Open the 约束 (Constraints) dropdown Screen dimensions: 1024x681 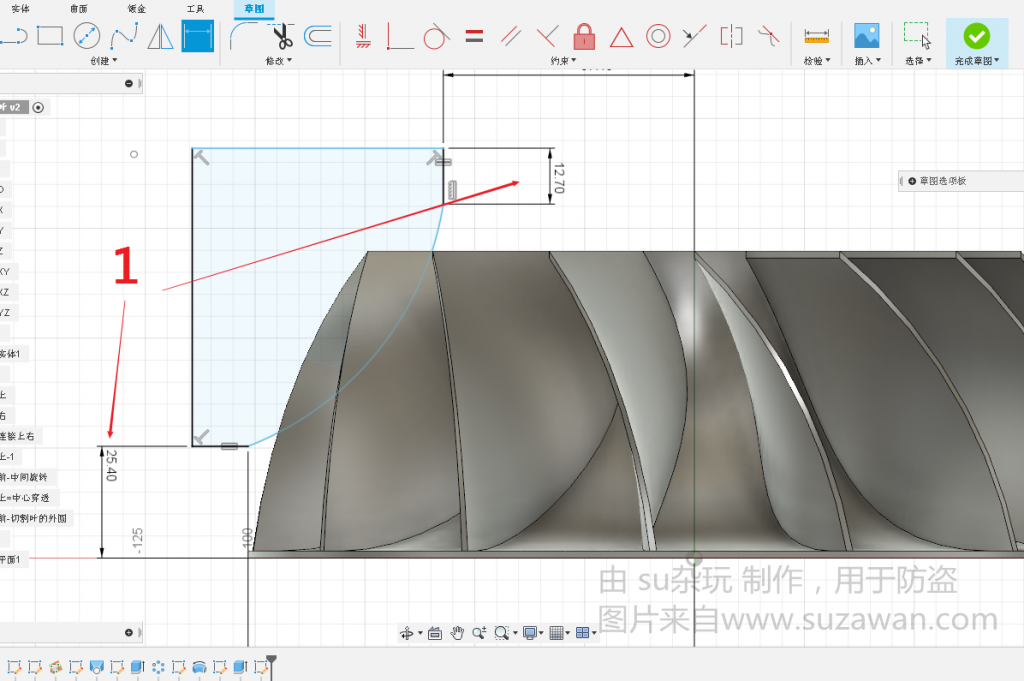[x=564, y=61]
